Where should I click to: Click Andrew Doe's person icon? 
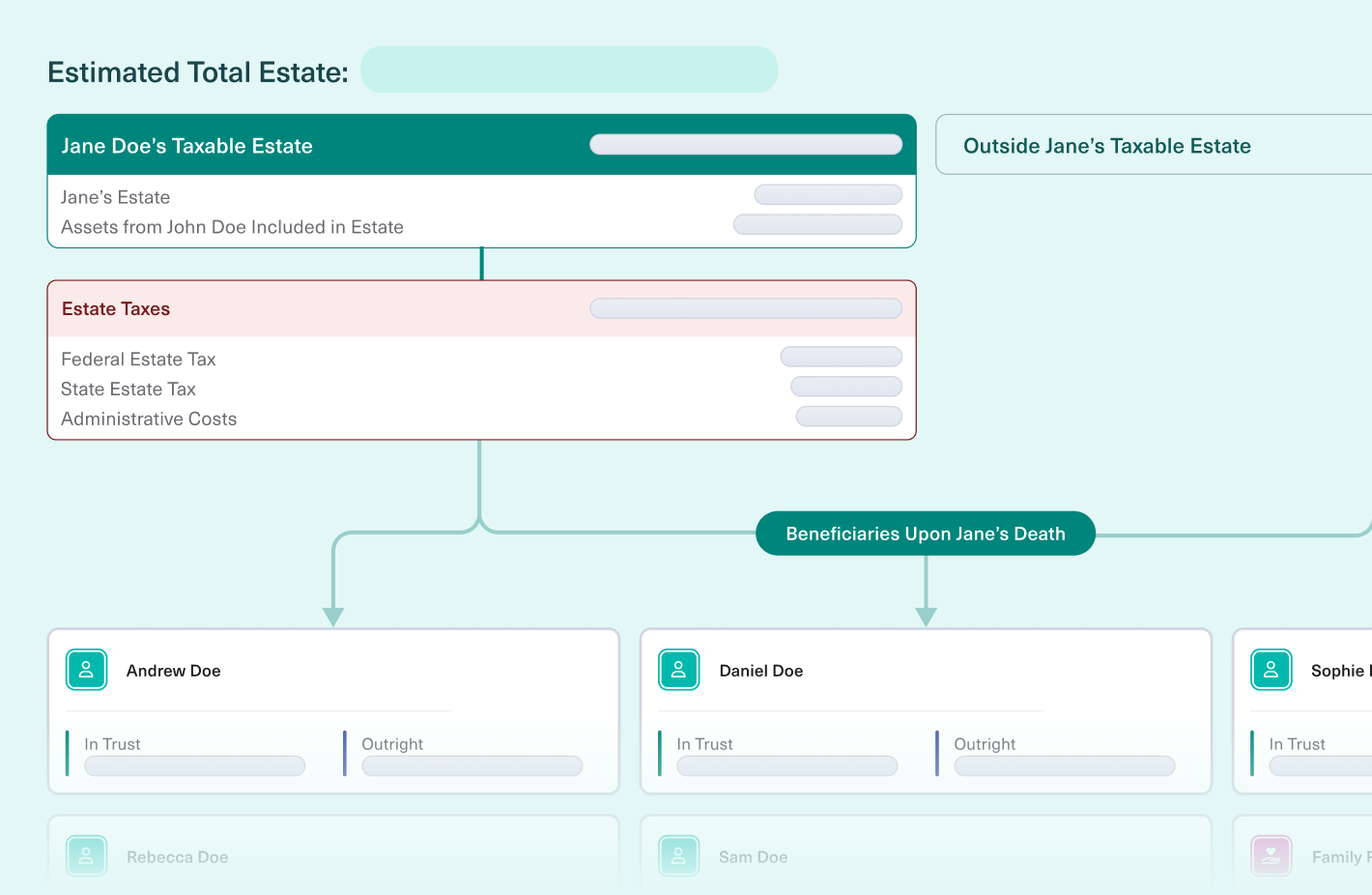coord(86,670)
